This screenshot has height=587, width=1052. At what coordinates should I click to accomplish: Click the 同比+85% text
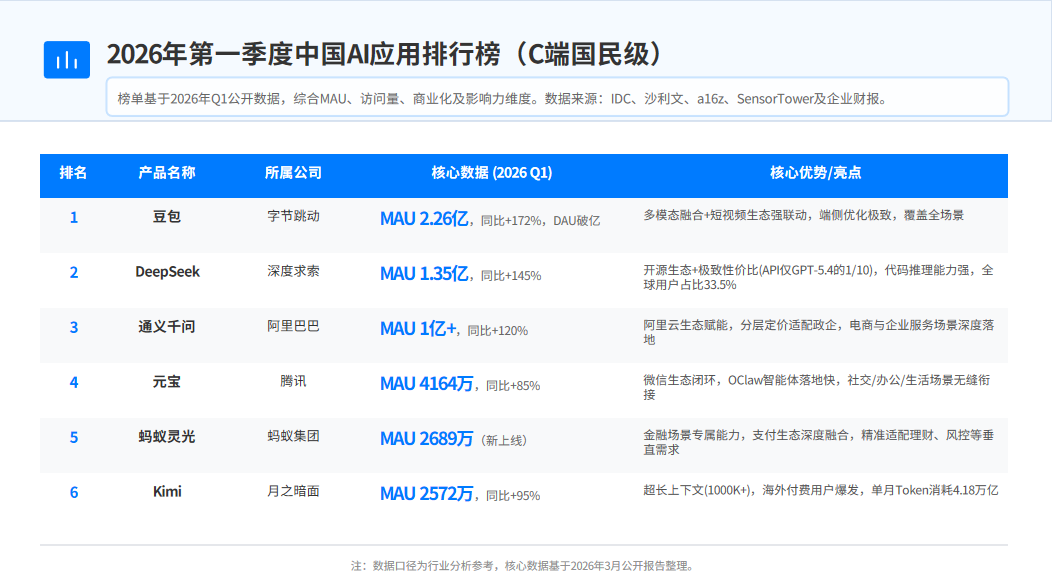513,386
